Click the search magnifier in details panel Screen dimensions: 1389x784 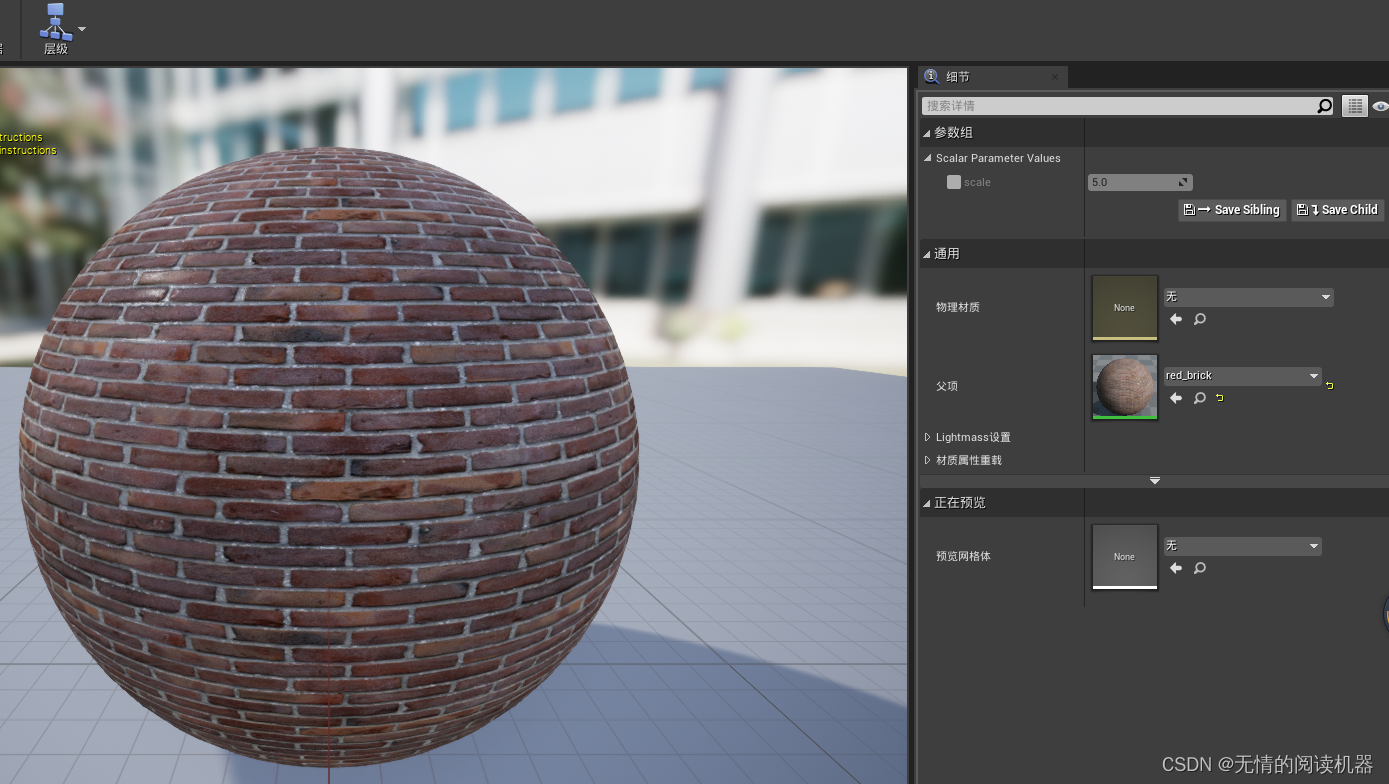coord(1324,105)
